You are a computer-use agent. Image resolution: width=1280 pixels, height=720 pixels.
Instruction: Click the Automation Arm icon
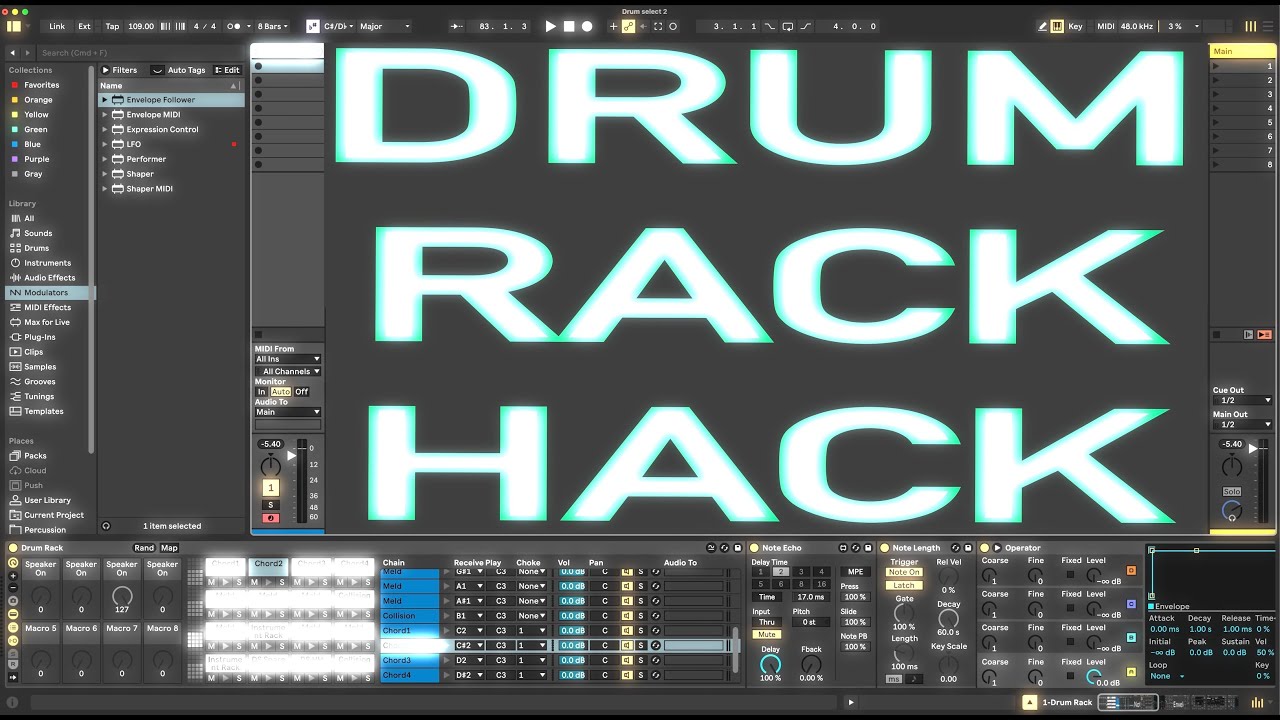[x=628, y=27]
